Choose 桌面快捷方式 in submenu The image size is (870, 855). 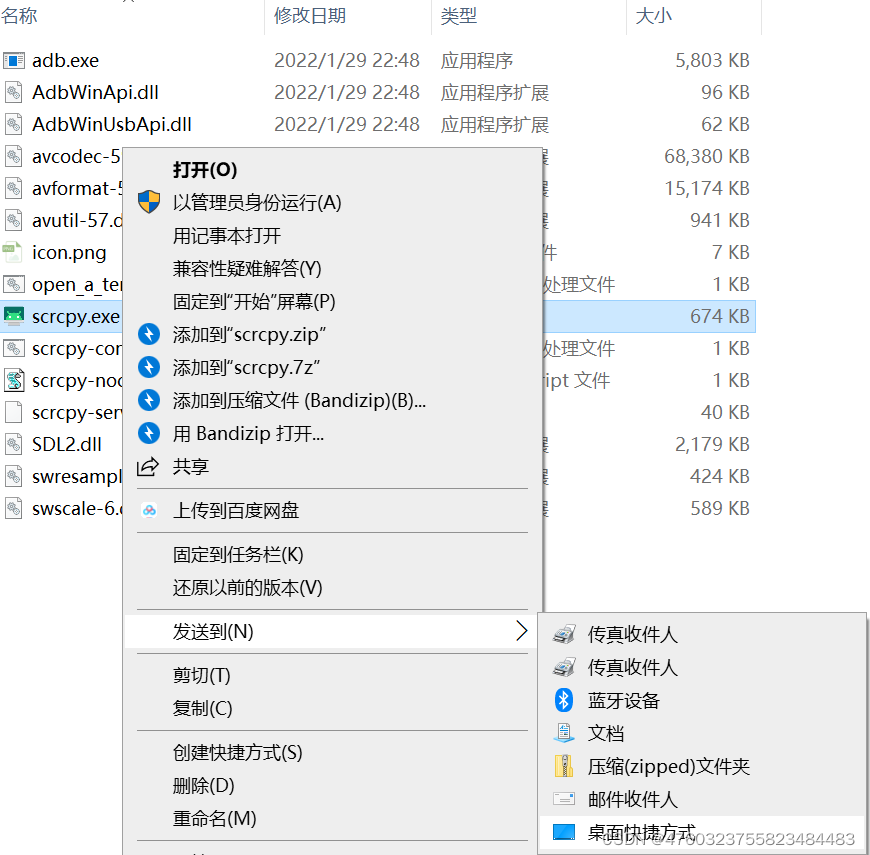tap(642, 832)
